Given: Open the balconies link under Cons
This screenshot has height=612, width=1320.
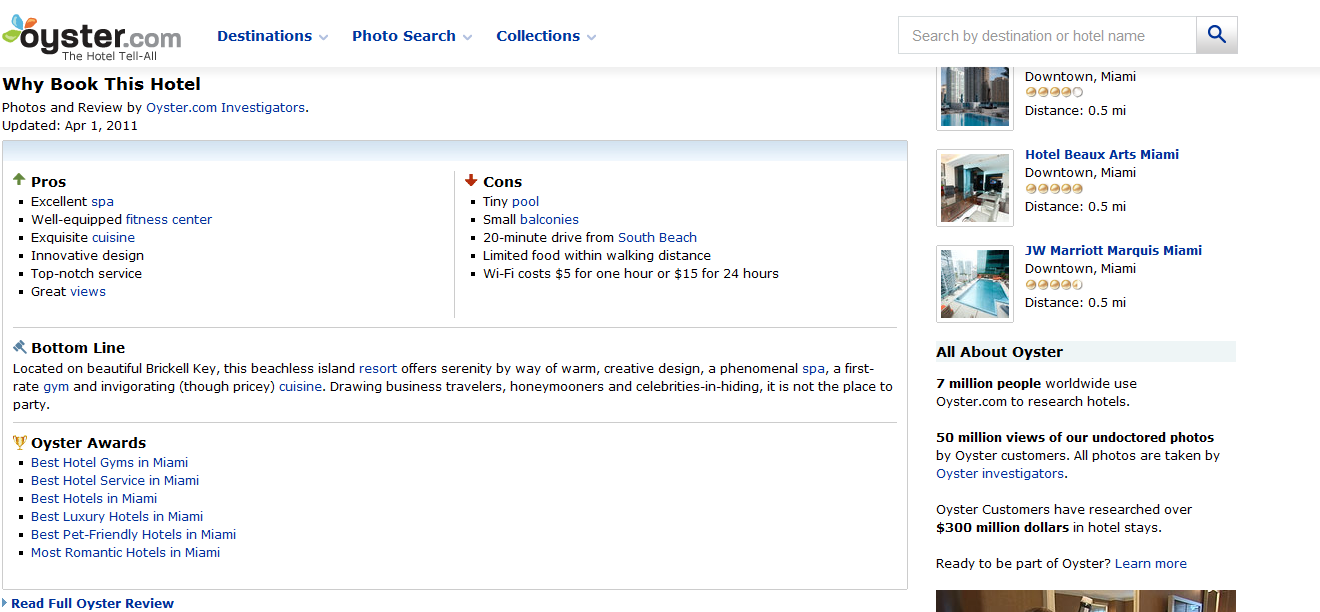Looking at the screenshot, I should pos(549,219).
